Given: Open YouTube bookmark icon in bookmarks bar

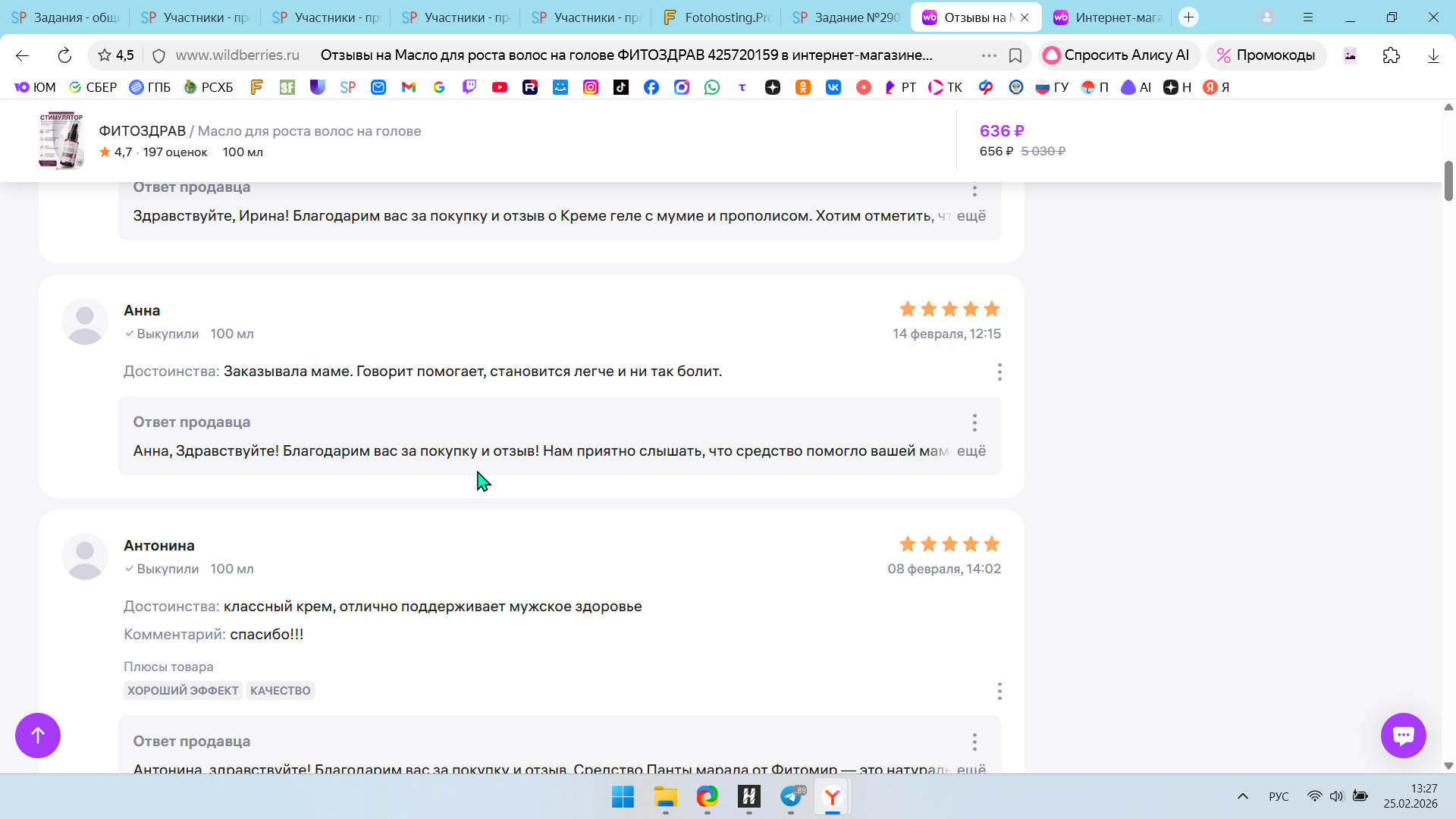Looking at the screenshot, I should point(500,87).
